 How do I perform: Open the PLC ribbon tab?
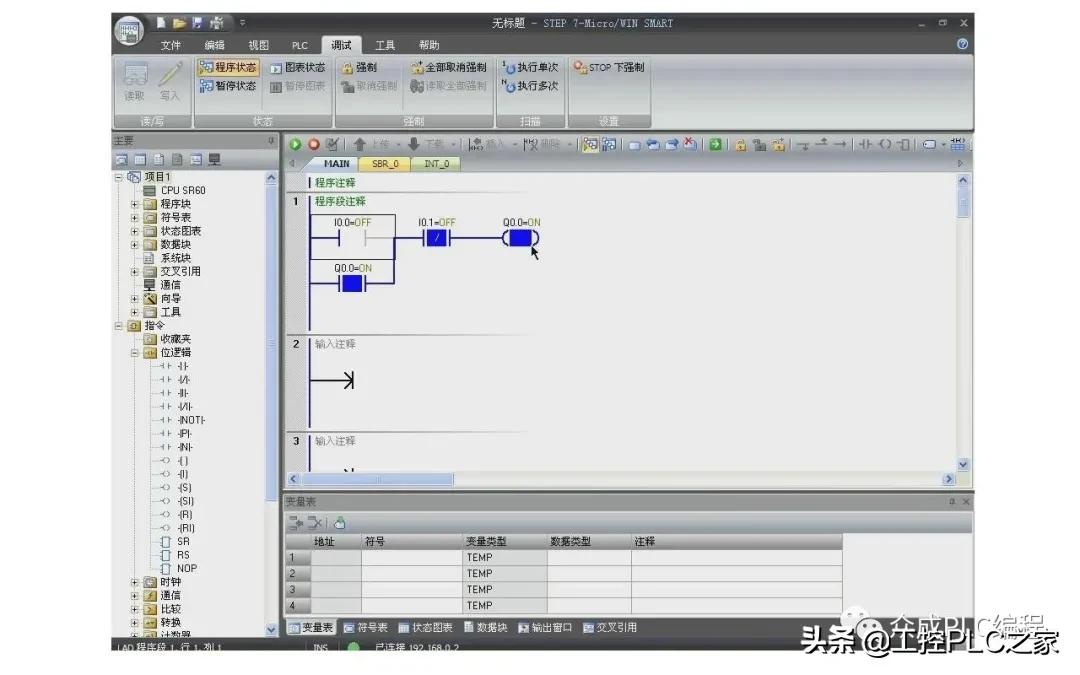[300, 45]
